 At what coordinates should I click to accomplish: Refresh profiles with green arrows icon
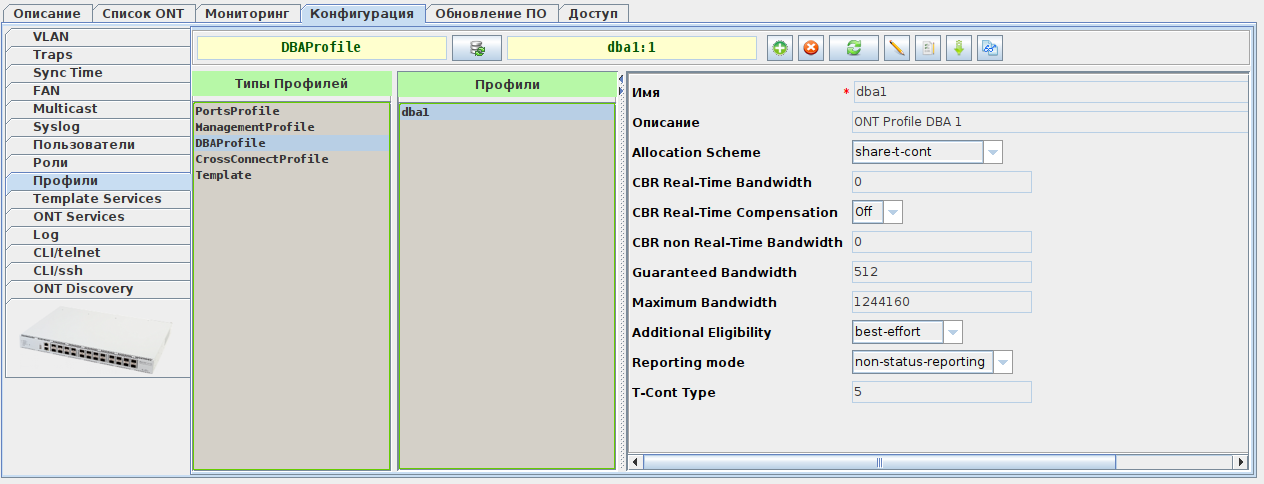854,48
